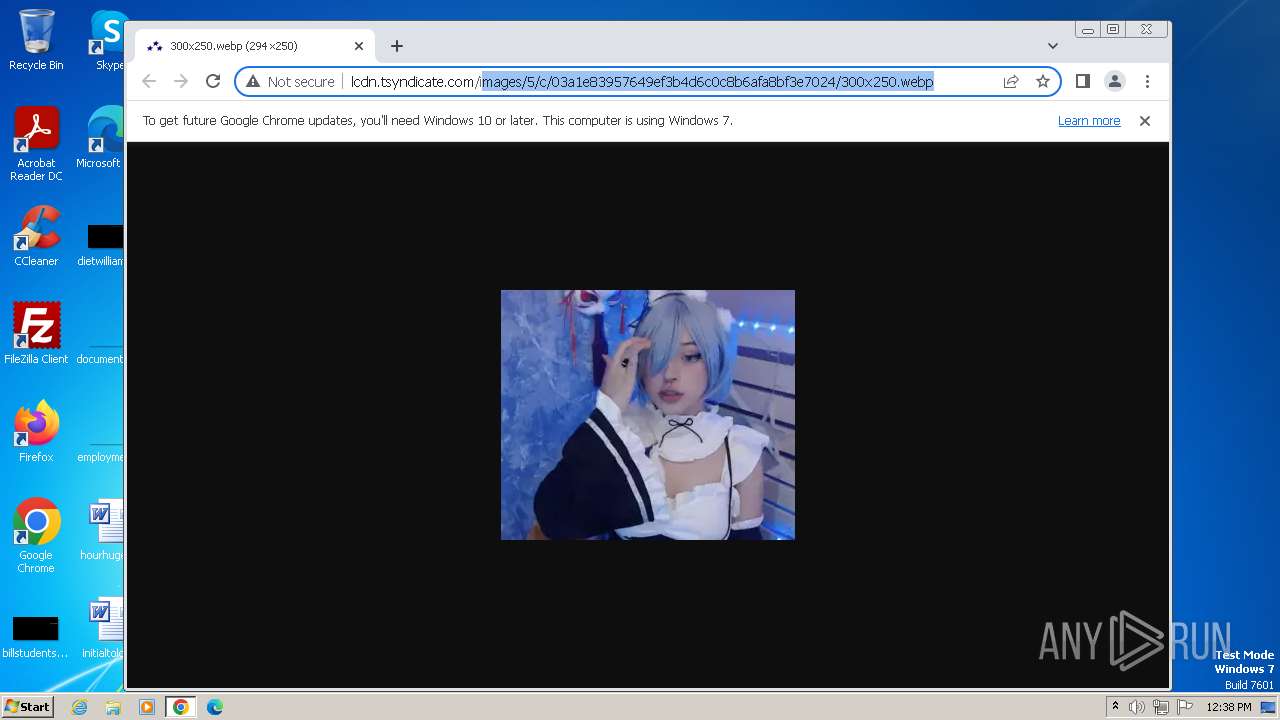Image resolution: width=1280 pixels, height=720 pixels.
Task: Open Internet Explorer from taskbar
Action: point(79,707)
